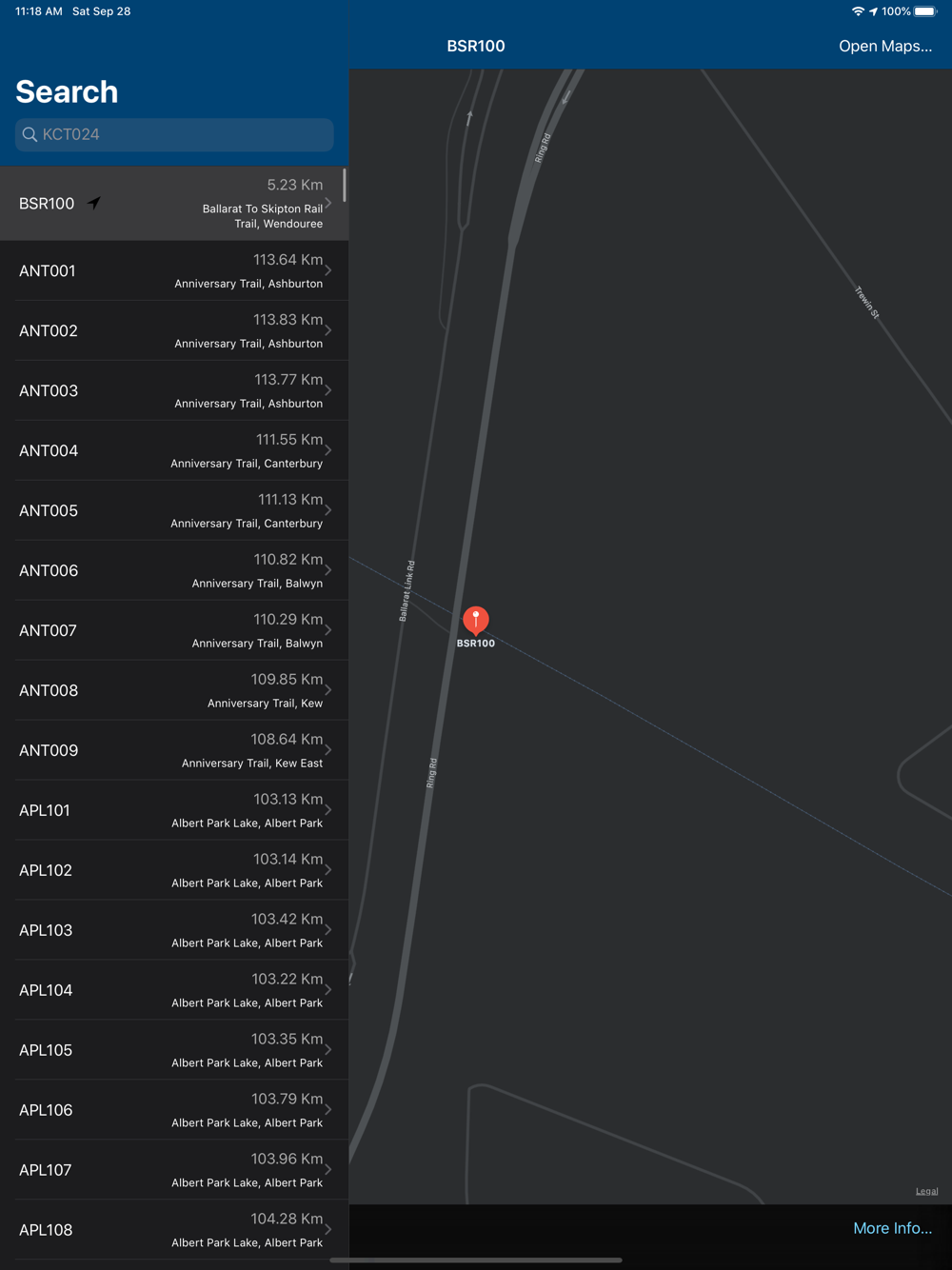Select the APL105 list entry
Screen dimensions: 952x1270
pos(174,1050)
